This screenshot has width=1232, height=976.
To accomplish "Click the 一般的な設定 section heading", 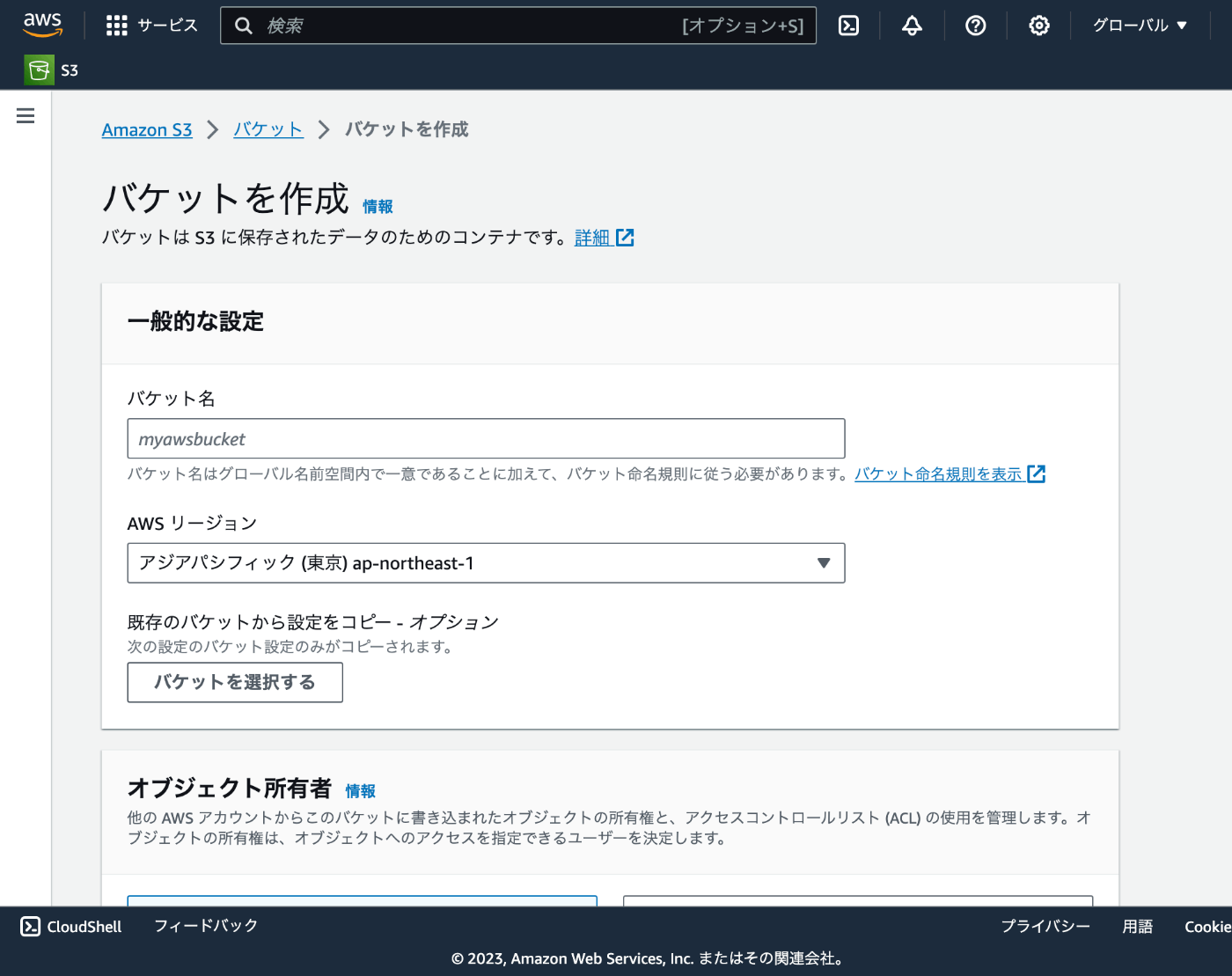I will pyautogui.click(x=195, y=321).
